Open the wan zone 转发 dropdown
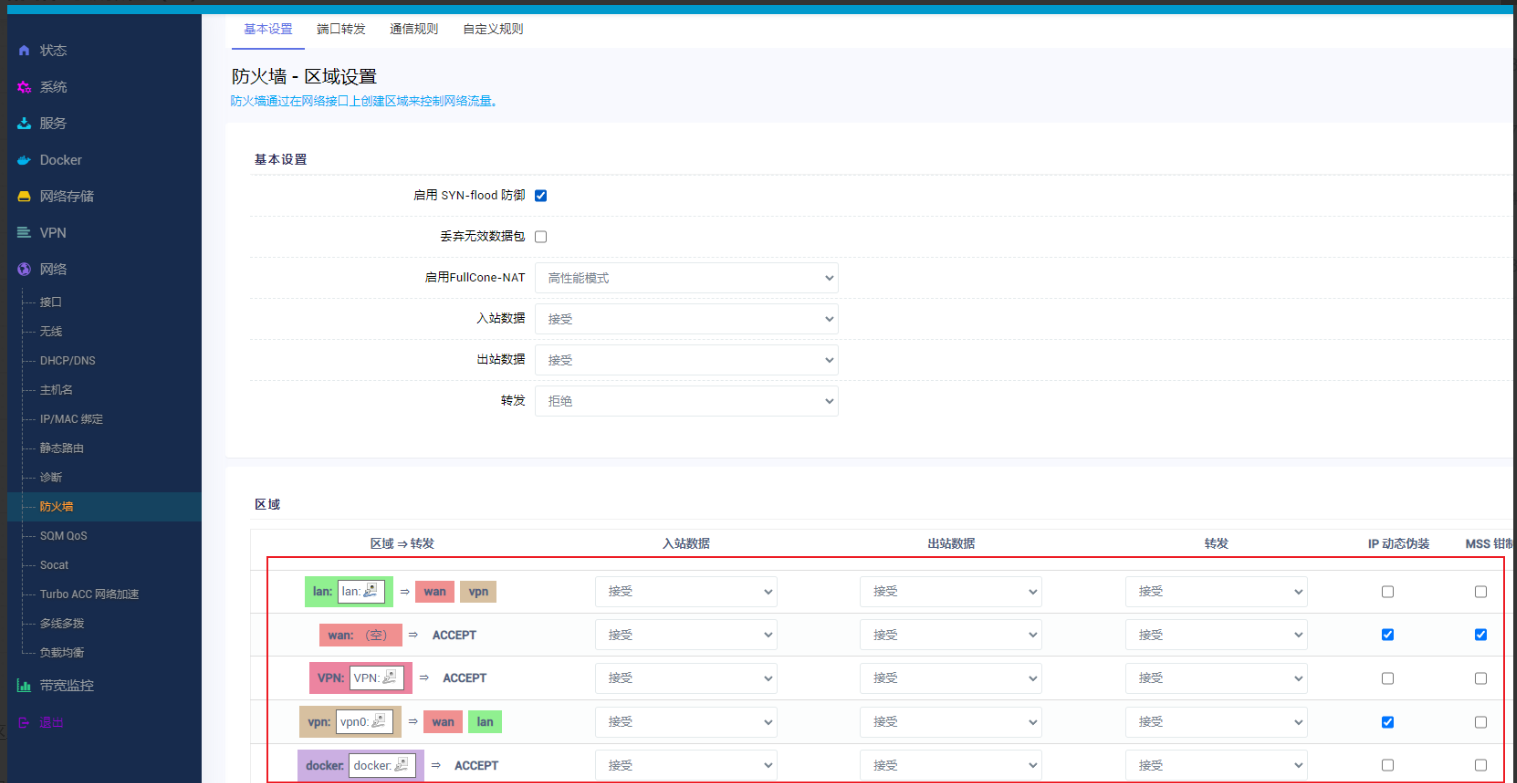 click(x=1216, y=635)
